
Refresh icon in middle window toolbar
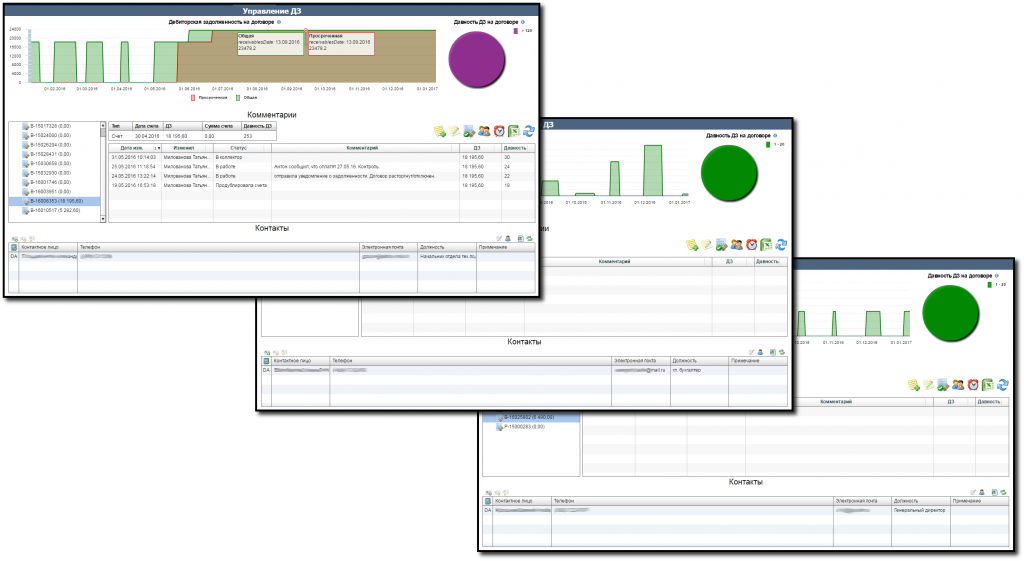coord(781,244)
